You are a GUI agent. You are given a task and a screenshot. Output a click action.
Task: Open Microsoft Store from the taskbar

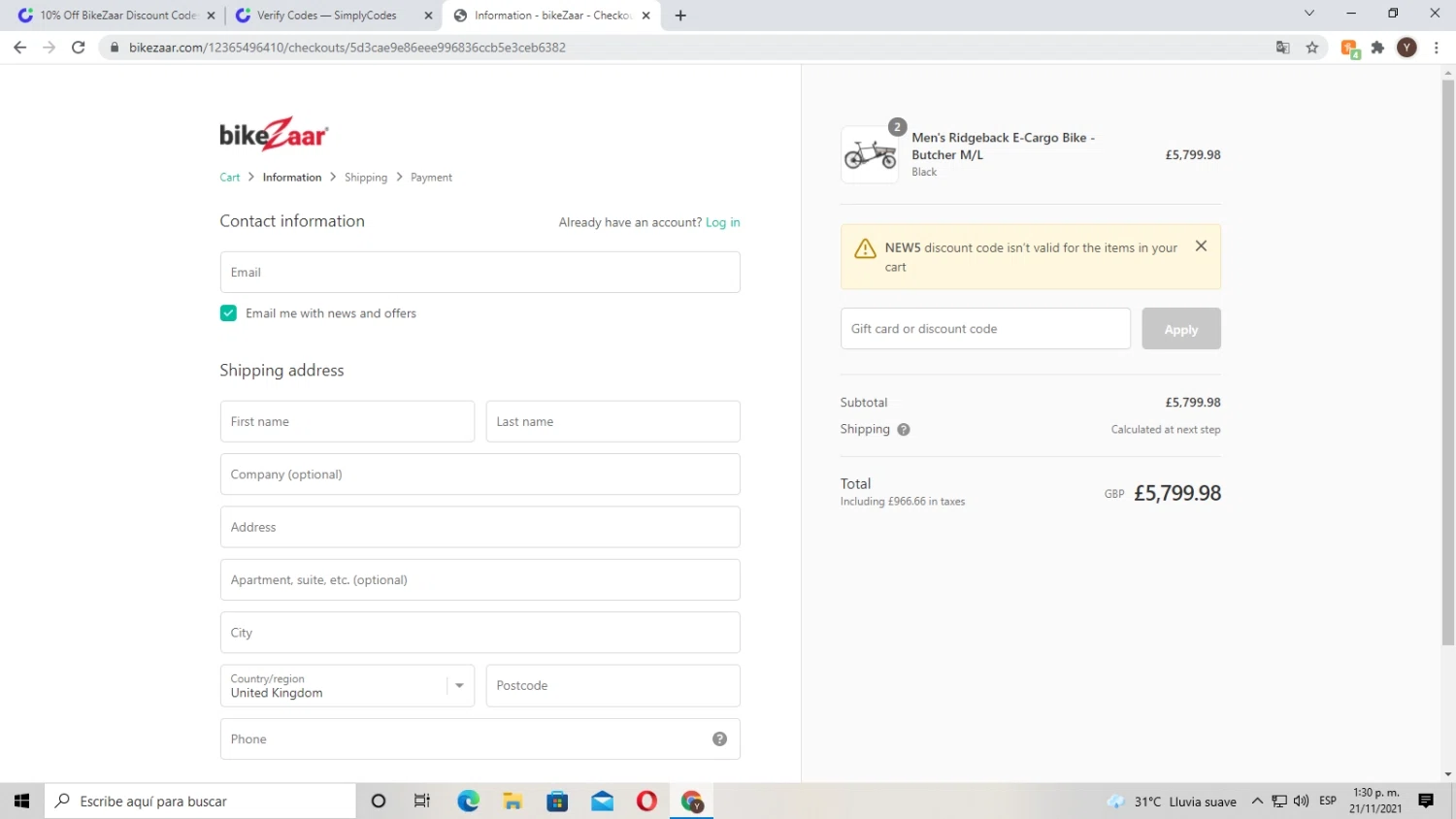tap(557, 801)
